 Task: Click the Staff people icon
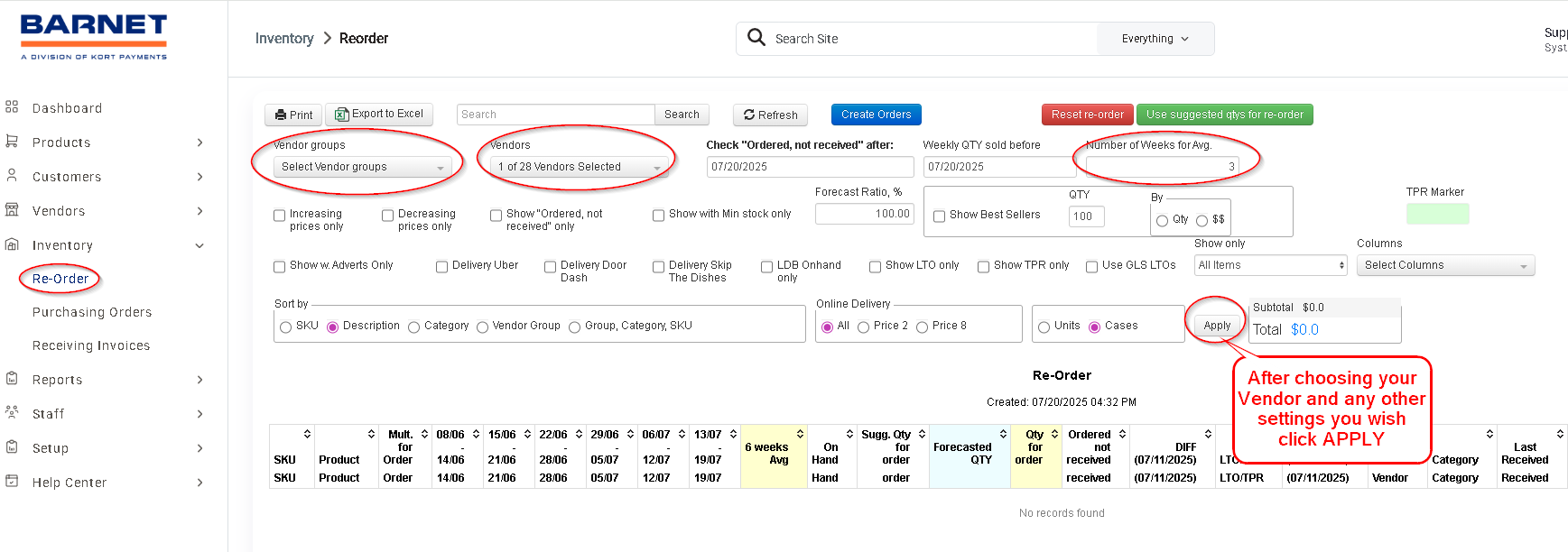[12, 413]
